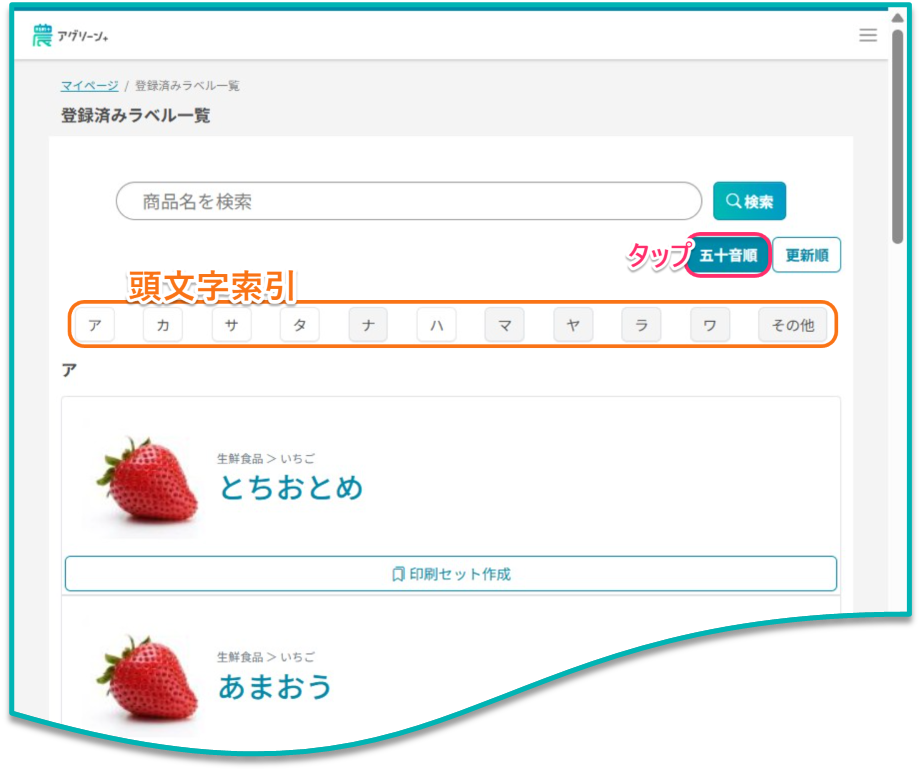Open the hamburger menu
This screenshot has width=921, height=771.
[x=867, y=35]
